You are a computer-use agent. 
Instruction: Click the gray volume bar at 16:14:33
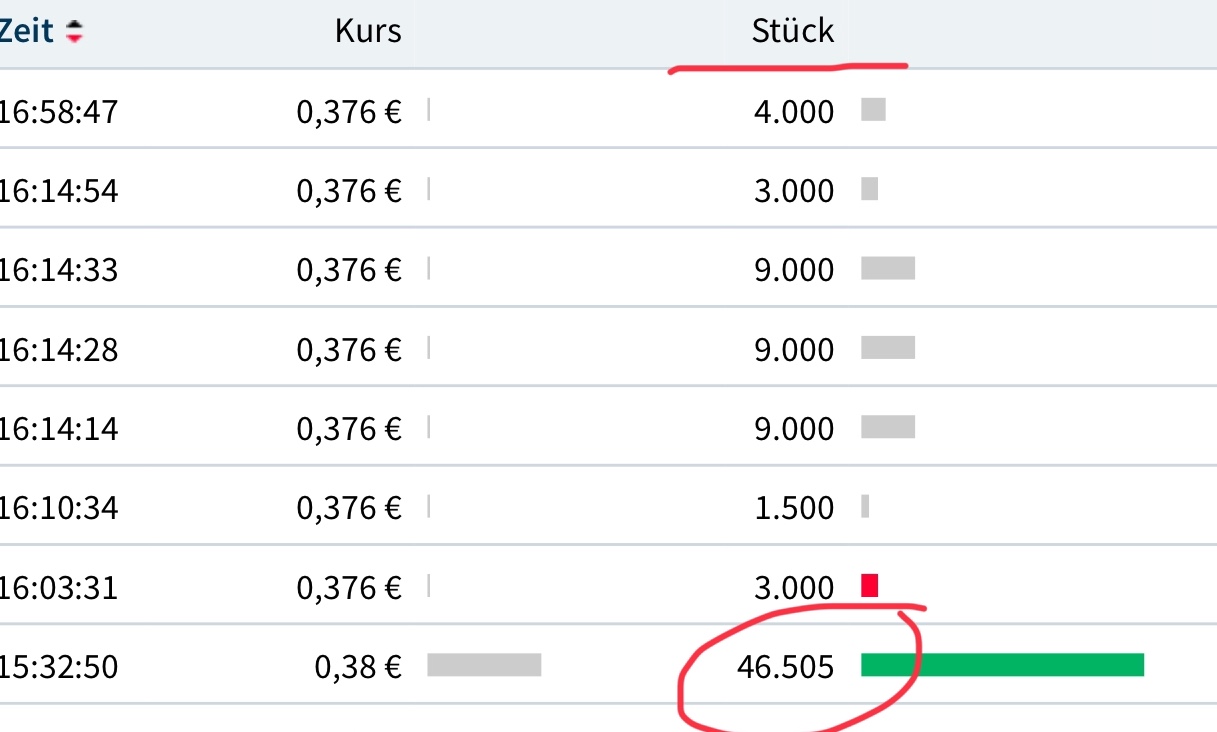(x=888, y=268)
